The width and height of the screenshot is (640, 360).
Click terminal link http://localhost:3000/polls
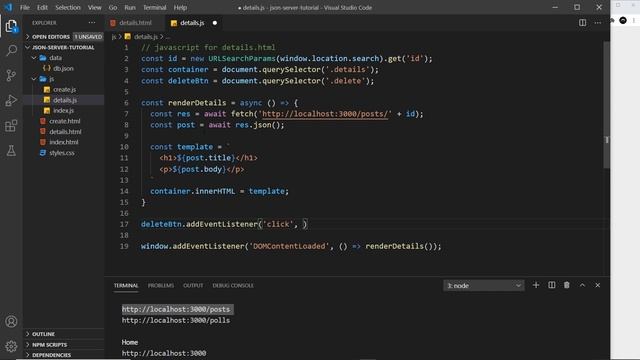176,320
